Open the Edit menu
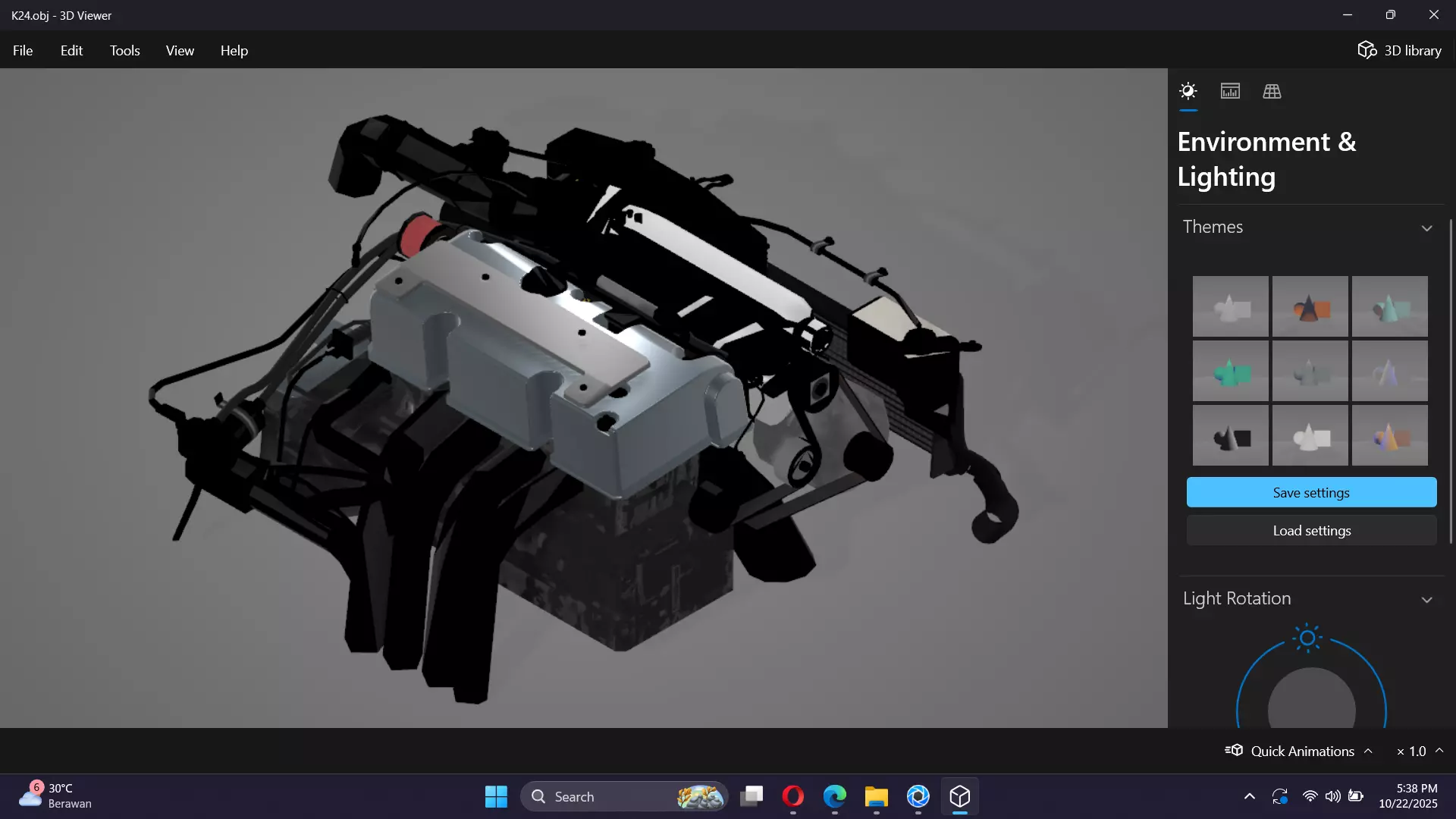 coord(71,50)
